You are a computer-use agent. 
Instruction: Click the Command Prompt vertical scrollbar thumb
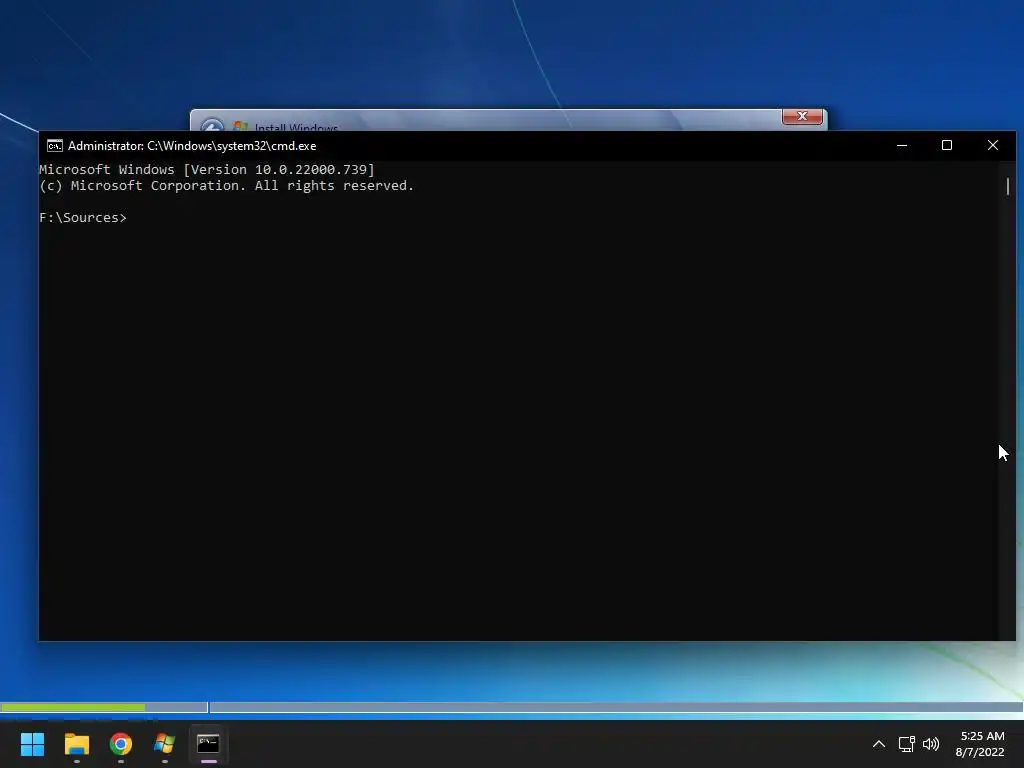pyautogui.click(x=1008, y=186)
